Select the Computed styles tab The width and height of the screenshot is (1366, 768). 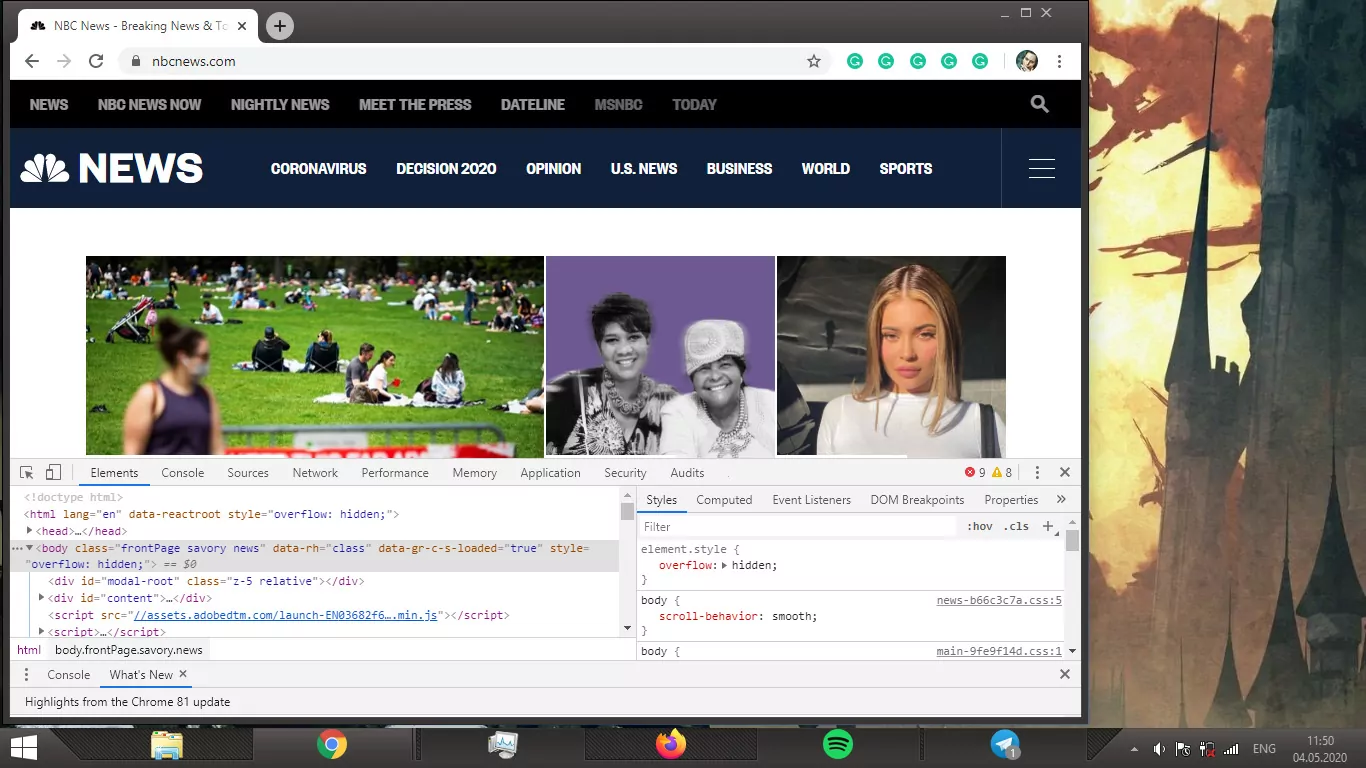pyautogui.click(x=724, y=500)
